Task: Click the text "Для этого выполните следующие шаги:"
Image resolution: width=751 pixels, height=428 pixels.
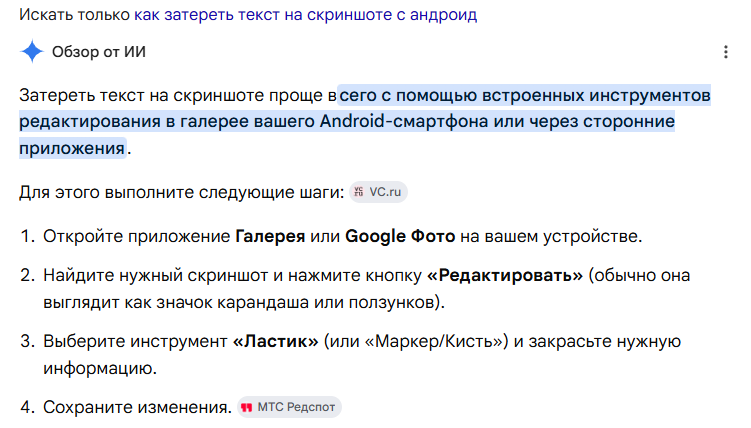Action: tap(182, 192)
